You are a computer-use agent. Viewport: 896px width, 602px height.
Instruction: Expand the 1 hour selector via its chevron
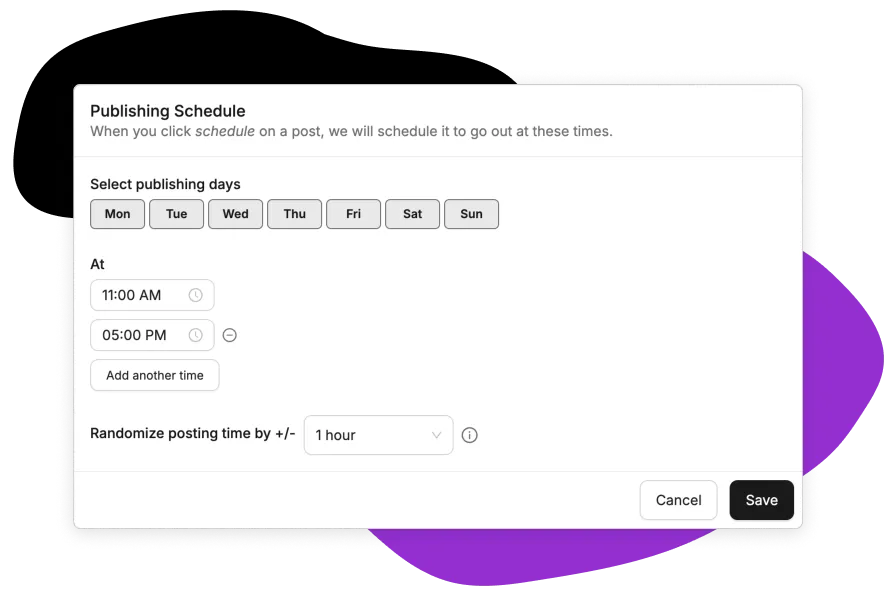[x=436, y=435]
